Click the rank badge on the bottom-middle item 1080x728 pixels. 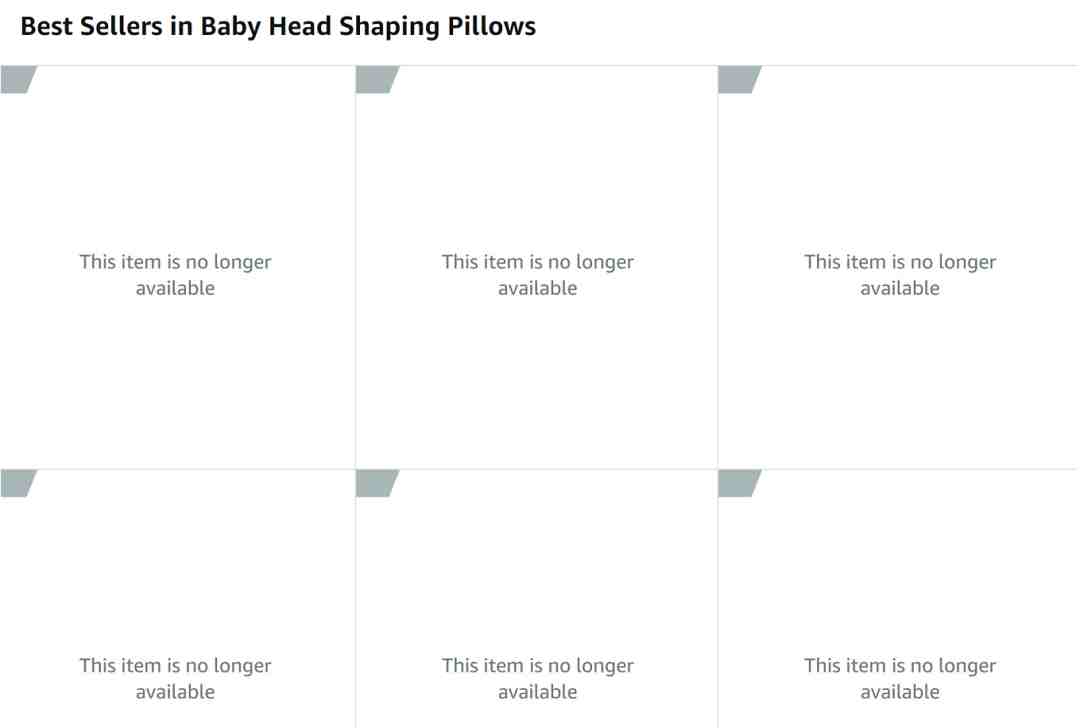[377, 483]
